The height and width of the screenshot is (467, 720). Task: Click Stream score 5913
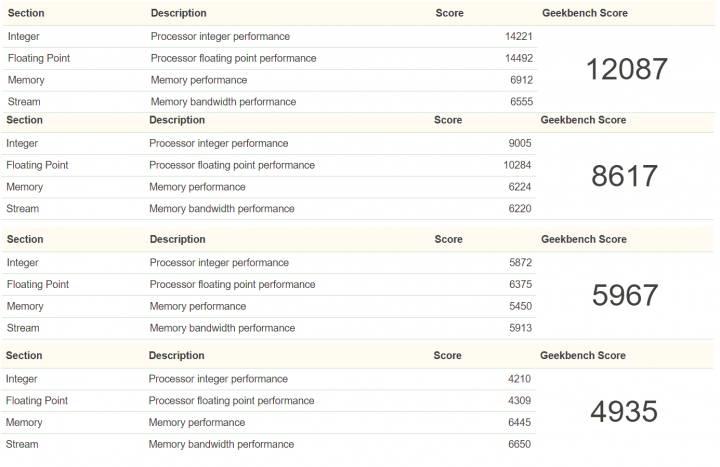coord(520,328)
